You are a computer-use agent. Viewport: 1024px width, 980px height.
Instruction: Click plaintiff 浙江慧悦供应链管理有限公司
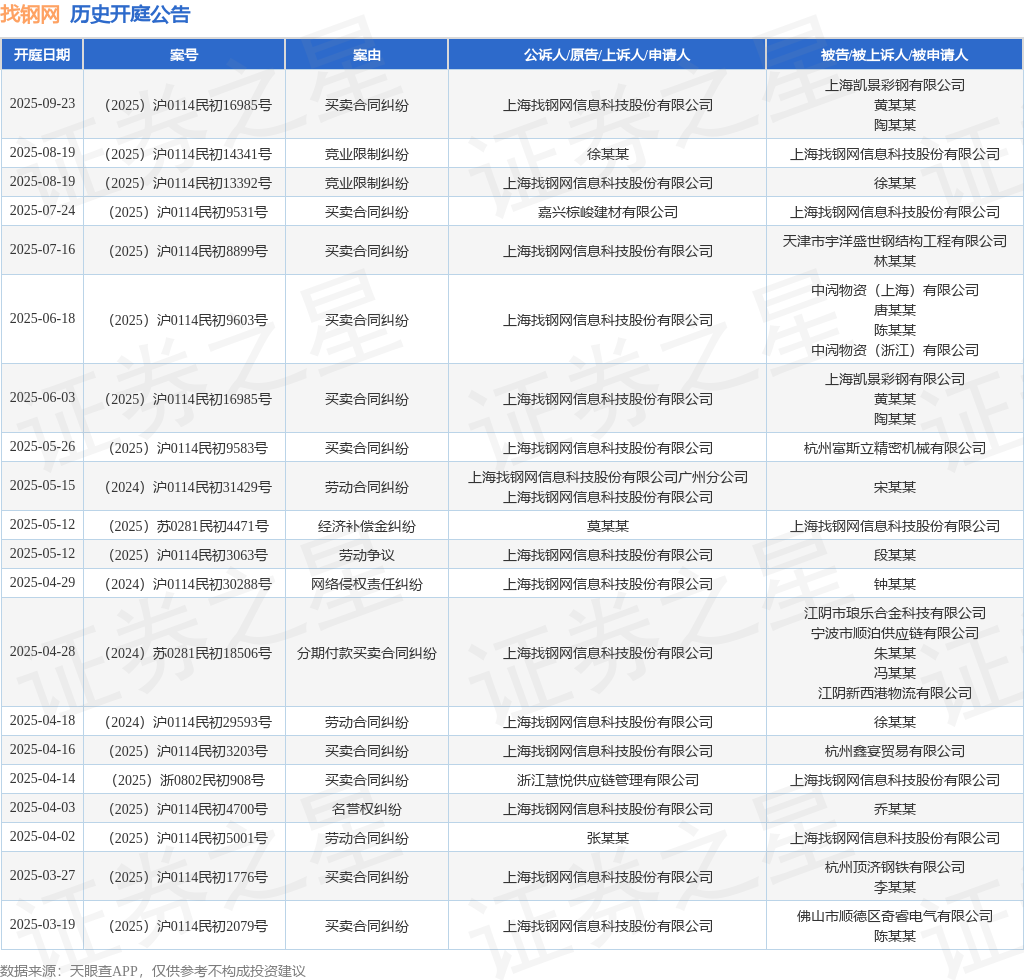point(607,780)
